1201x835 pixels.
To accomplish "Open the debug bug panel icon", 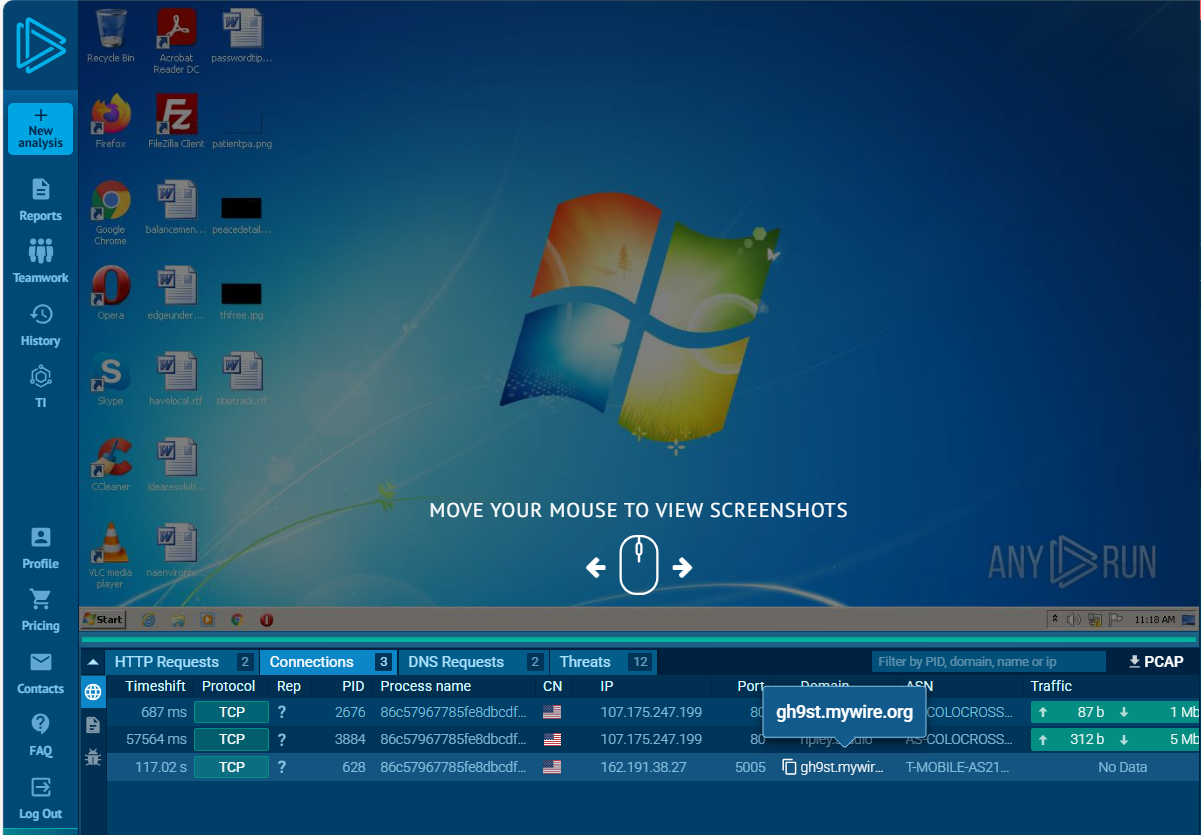I will pos(93,757).
